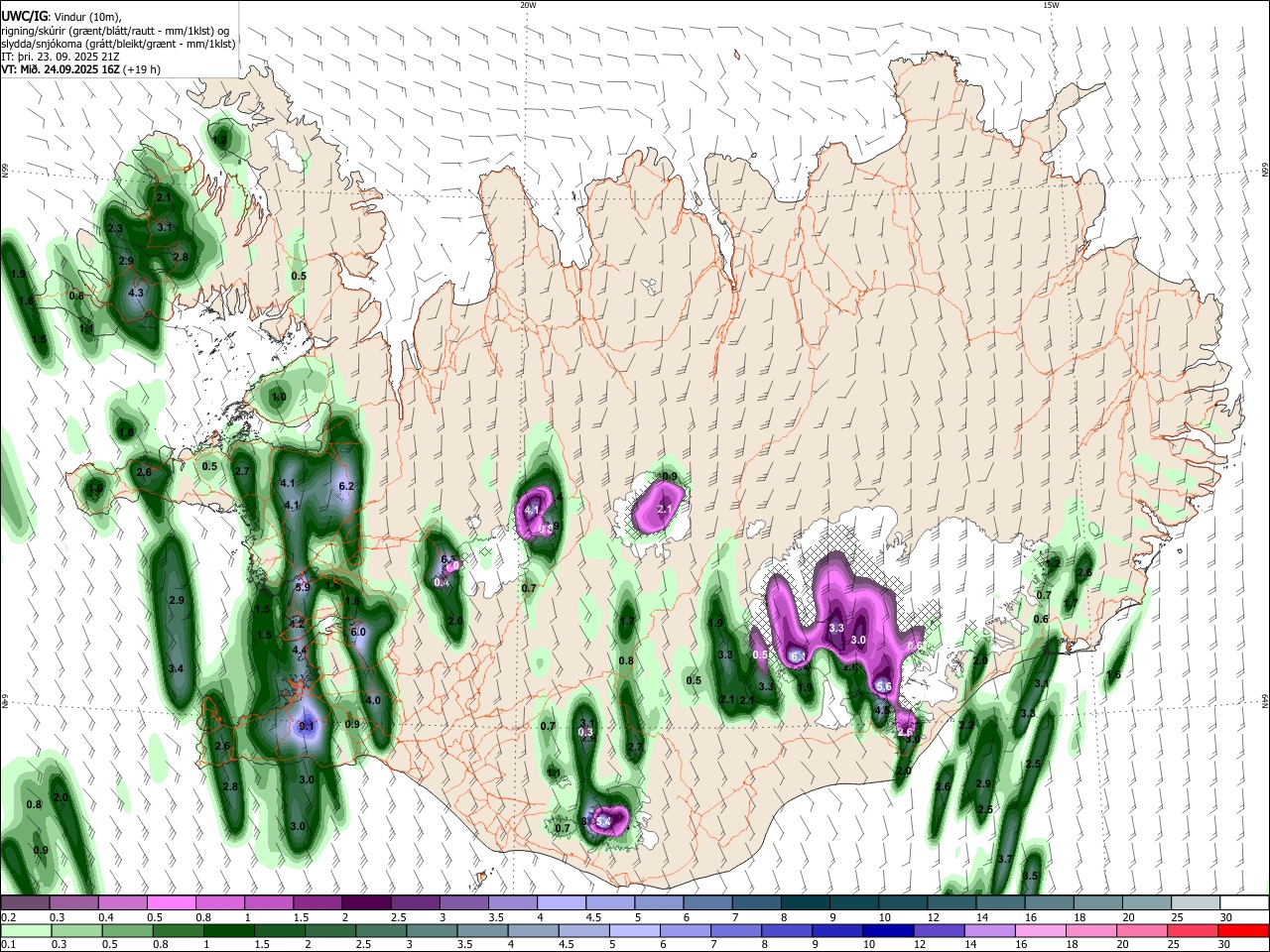Click the 'slydda/snjókoma' legend description line
This screenshot has height=952, width=1270.
click(118, 44)
